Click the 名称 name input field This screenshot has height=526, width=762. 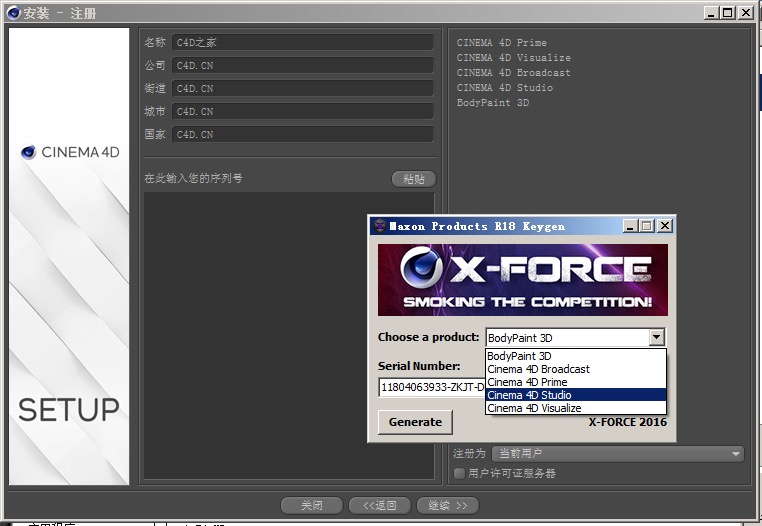click(x=302, y=42)
